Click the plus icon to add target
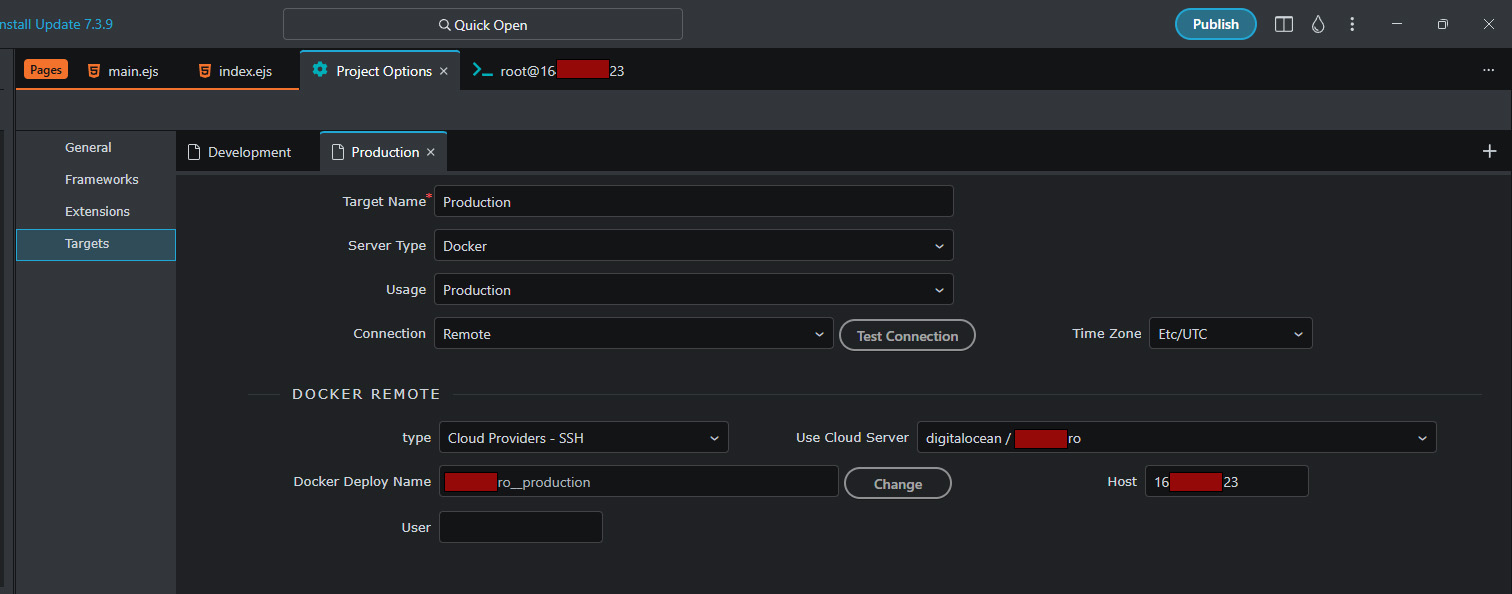The height and width of the screenshot is (594, 1512). [1489, 151]
